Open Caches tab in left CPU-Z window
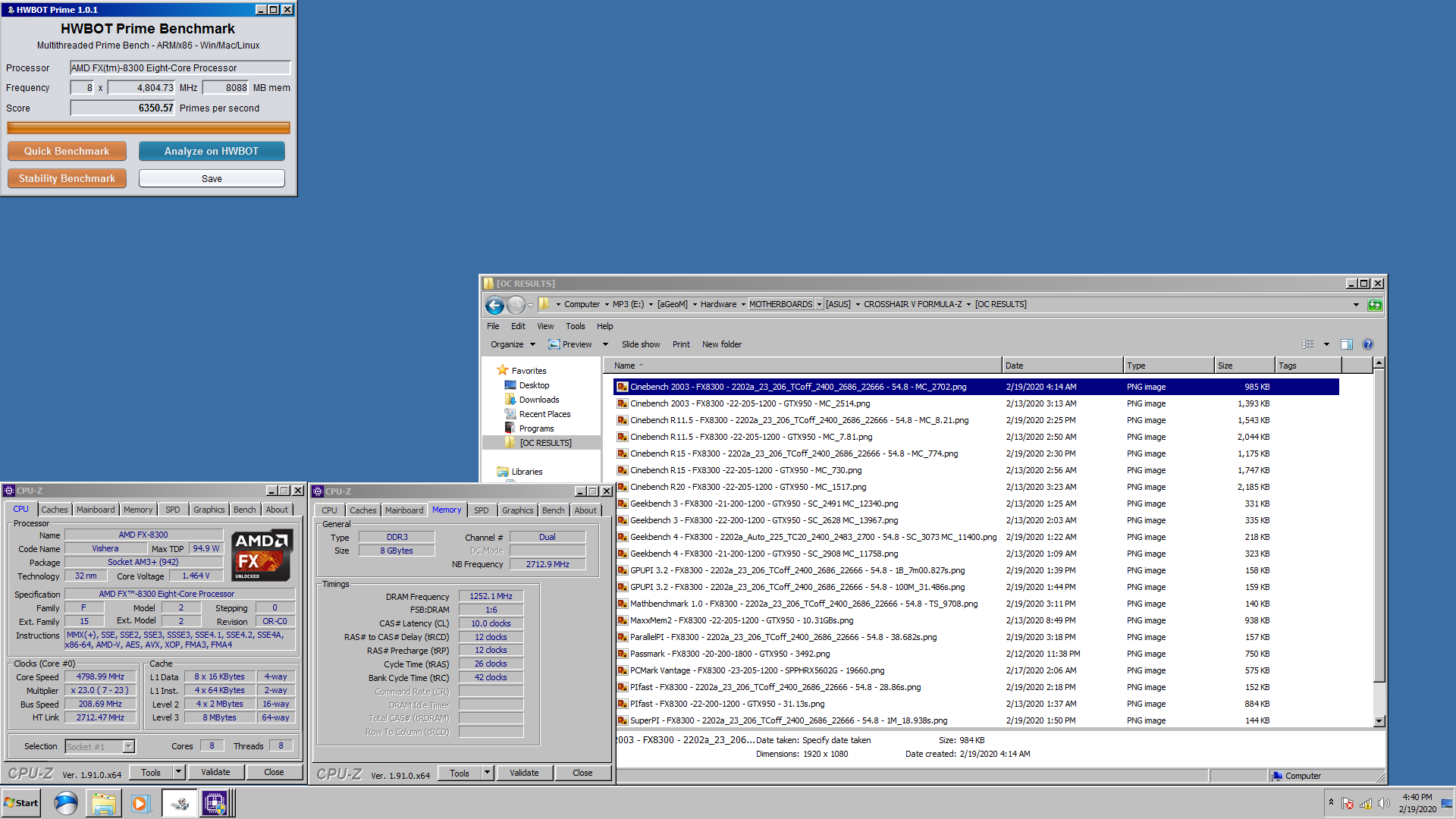Screen dimensions: 1456x819 (55, 510)
